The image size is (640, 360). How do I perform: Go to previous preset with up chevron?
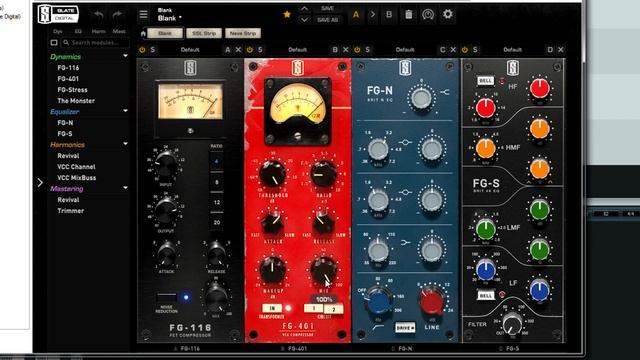click(304, 8)
